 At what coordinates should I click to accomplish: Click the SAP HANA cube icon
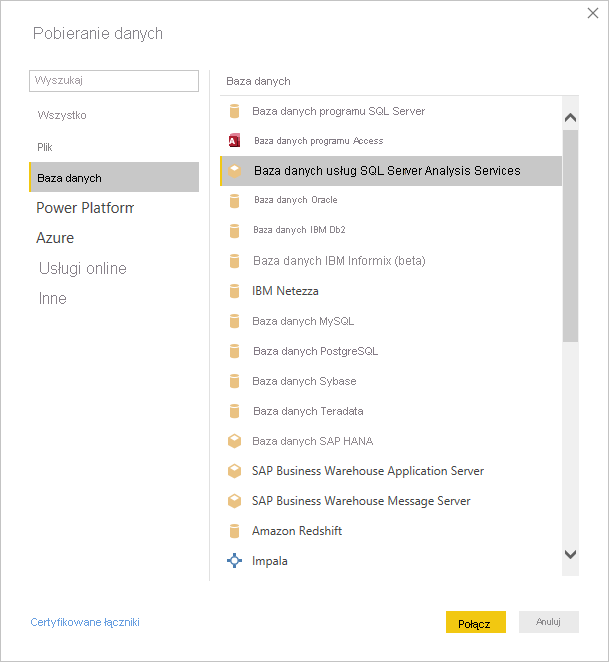234,441
